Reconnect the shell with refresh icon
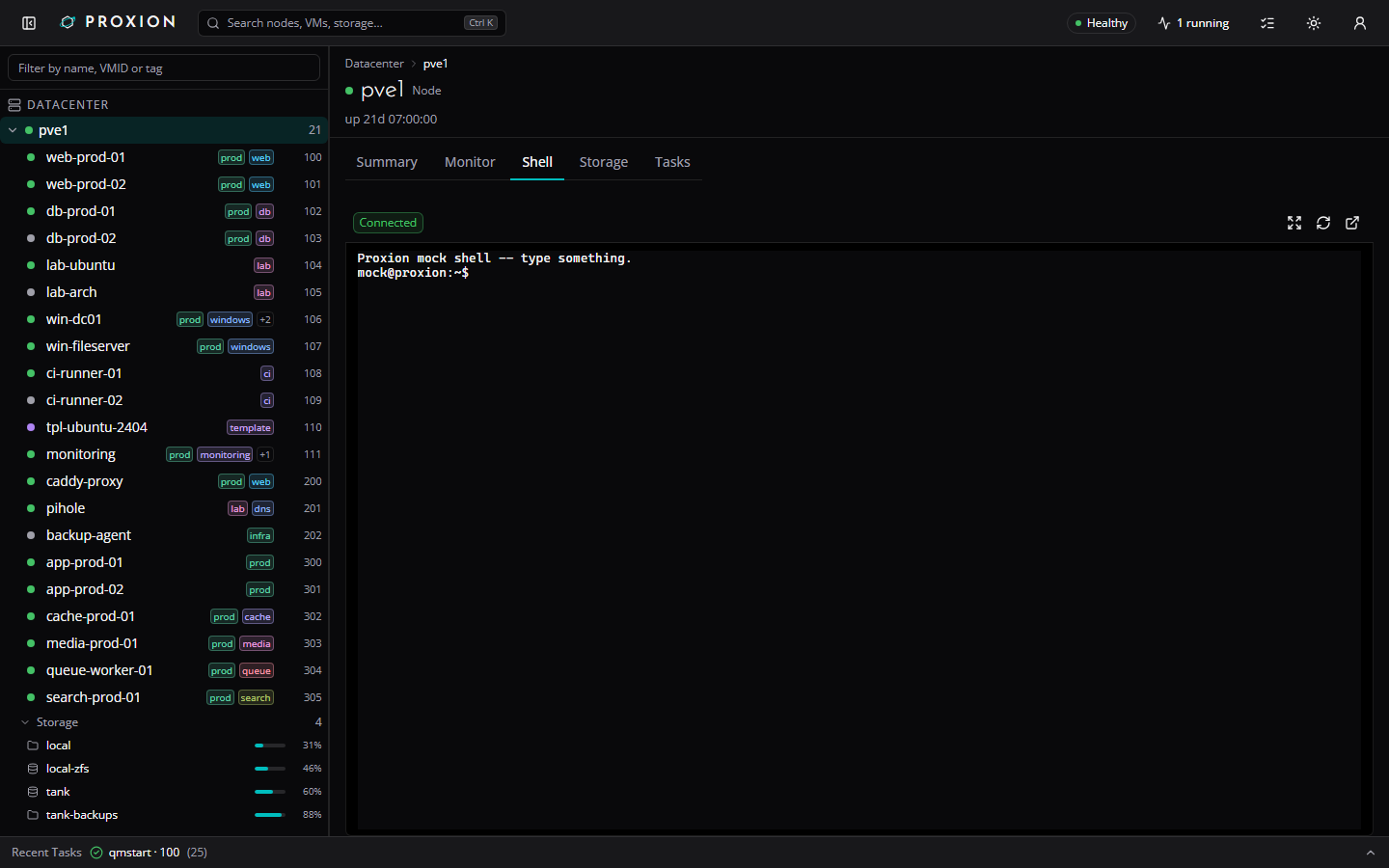Viewport: 1389px width, 868px height. (1323, 223)
